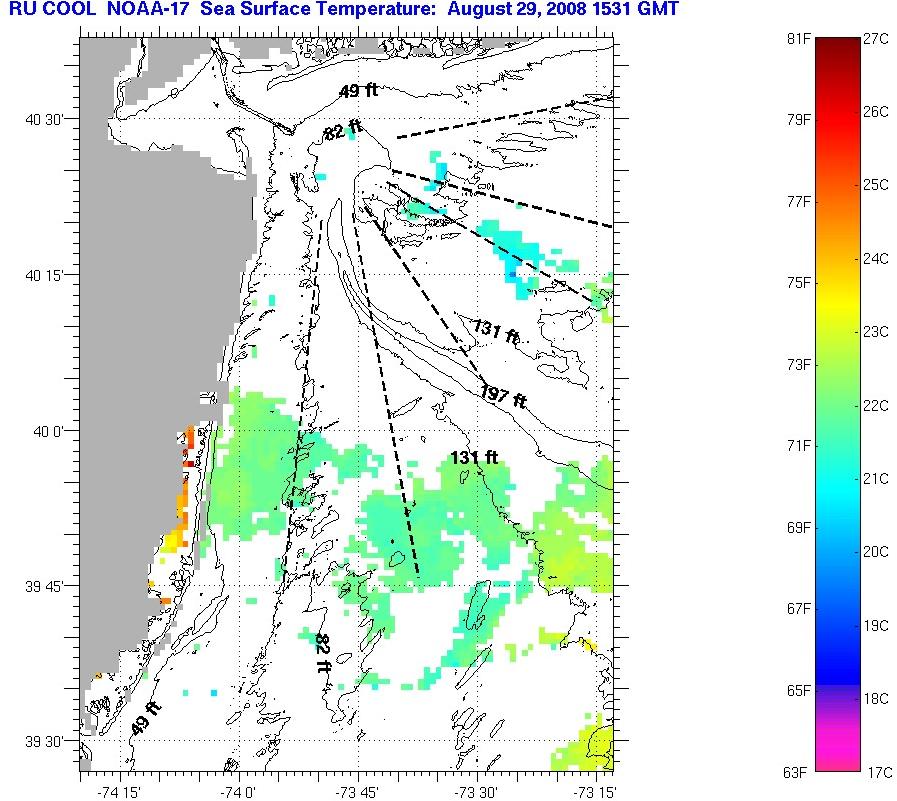Click the 40 30' latitude axis label
This screenshot has width=897, height=801.
46,120
